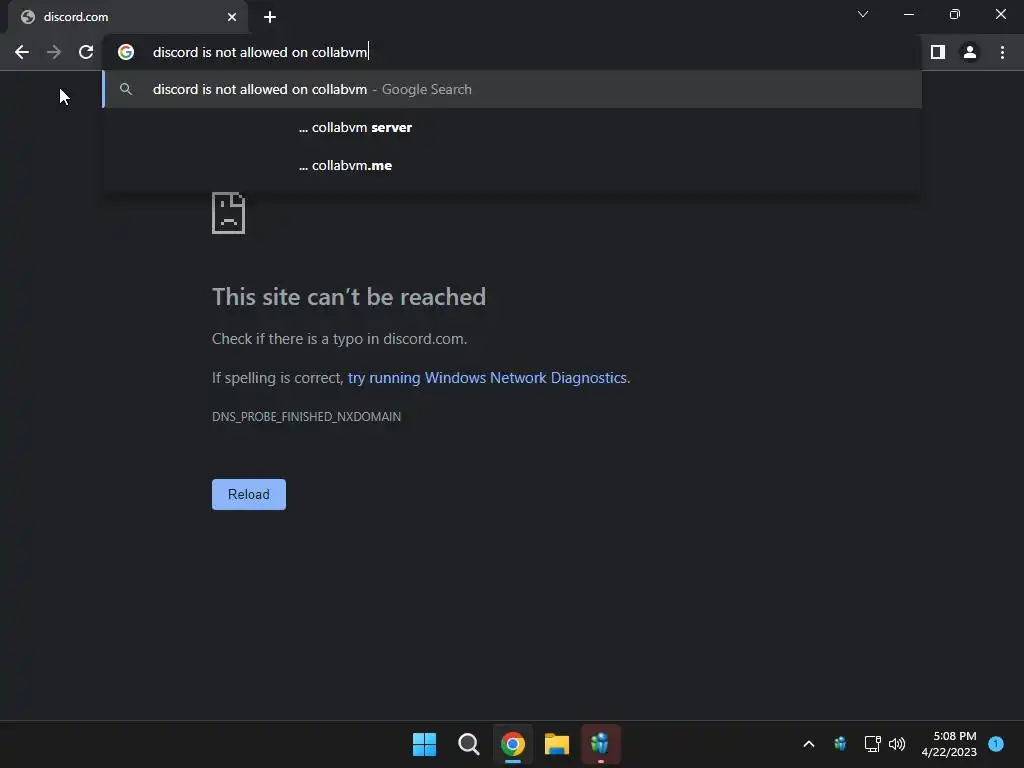Open the volume tray icon

pyautogui.click(x=897, y=744)
